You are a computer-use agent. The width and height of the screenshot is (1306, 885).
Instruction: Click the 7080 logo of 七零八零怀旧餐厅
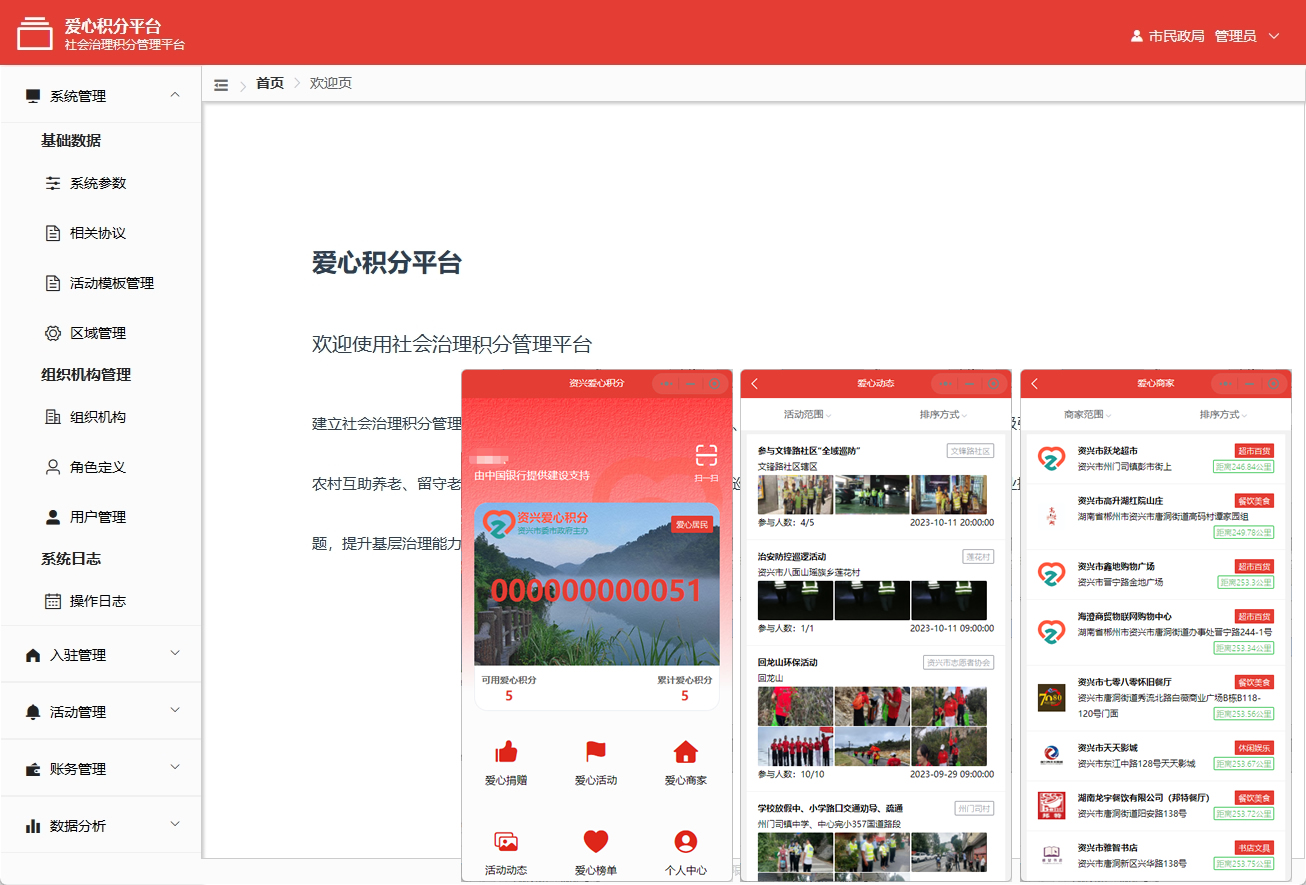click(x=1051, y=696)
